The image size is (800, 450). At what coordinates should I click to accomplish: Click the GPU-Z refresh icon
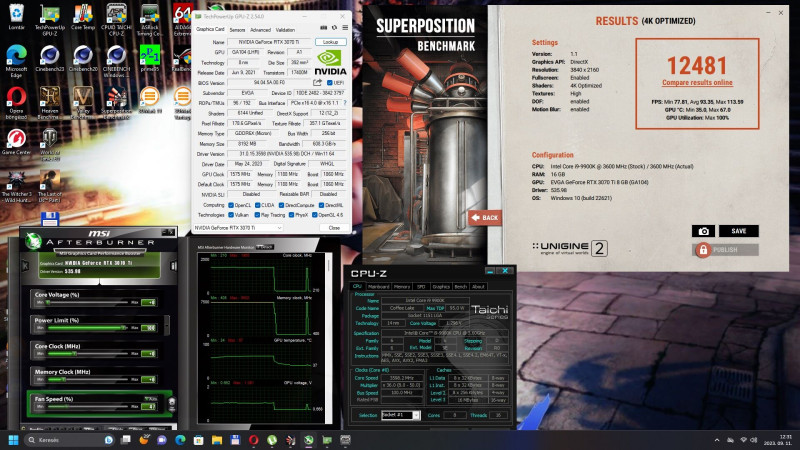[x=334, y=28]
